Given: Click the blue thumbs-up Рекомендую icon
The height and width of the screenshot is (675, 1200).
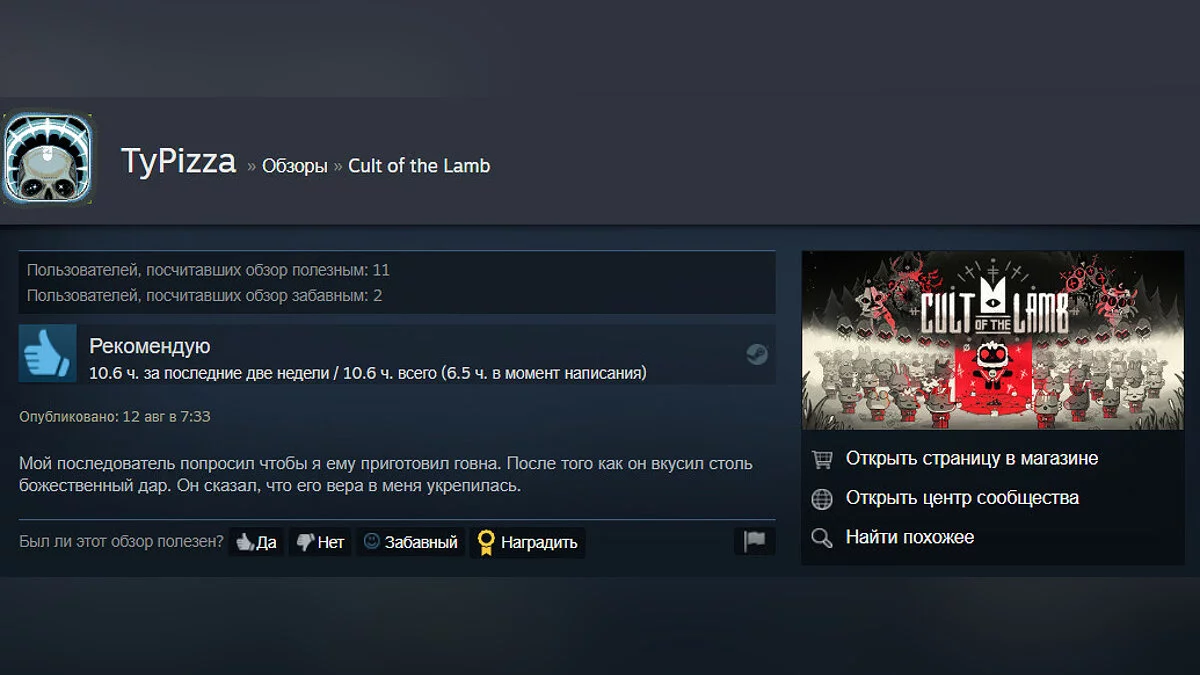Looking at the screenshot, I should [48, 353].
